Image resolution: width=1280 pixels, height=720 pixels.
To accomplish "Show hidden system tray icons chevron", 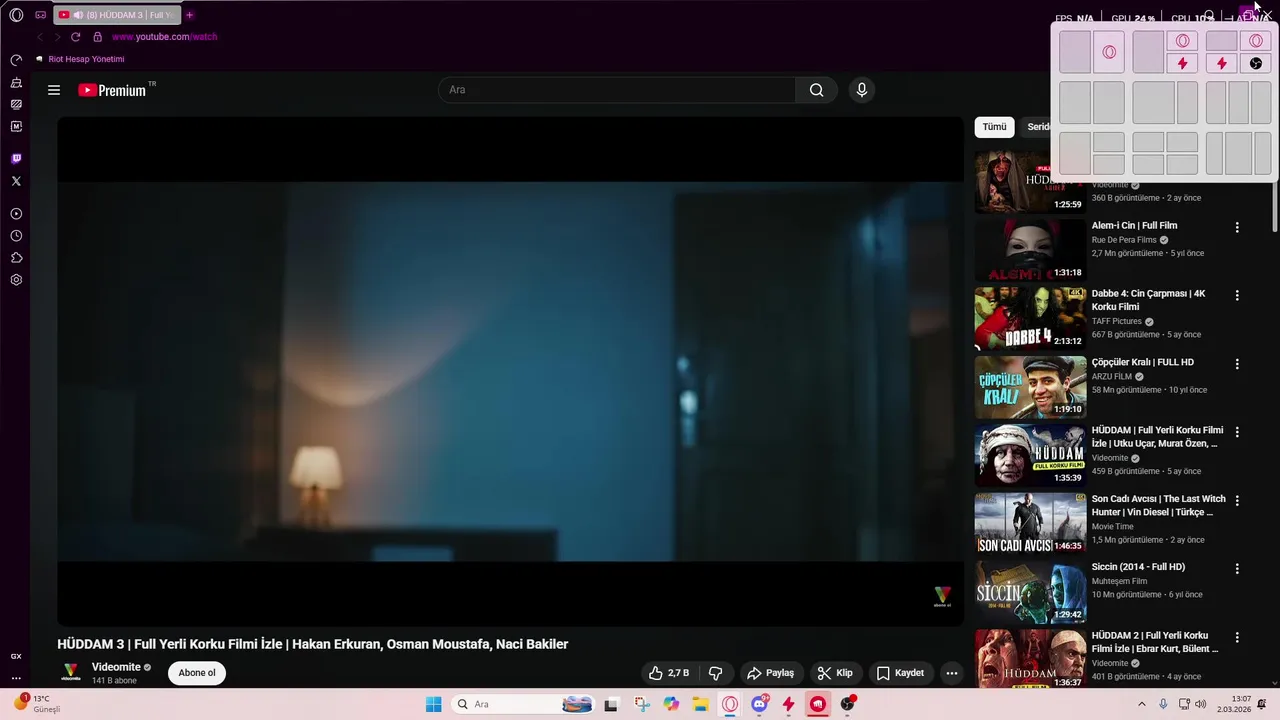I will 1142,704.
